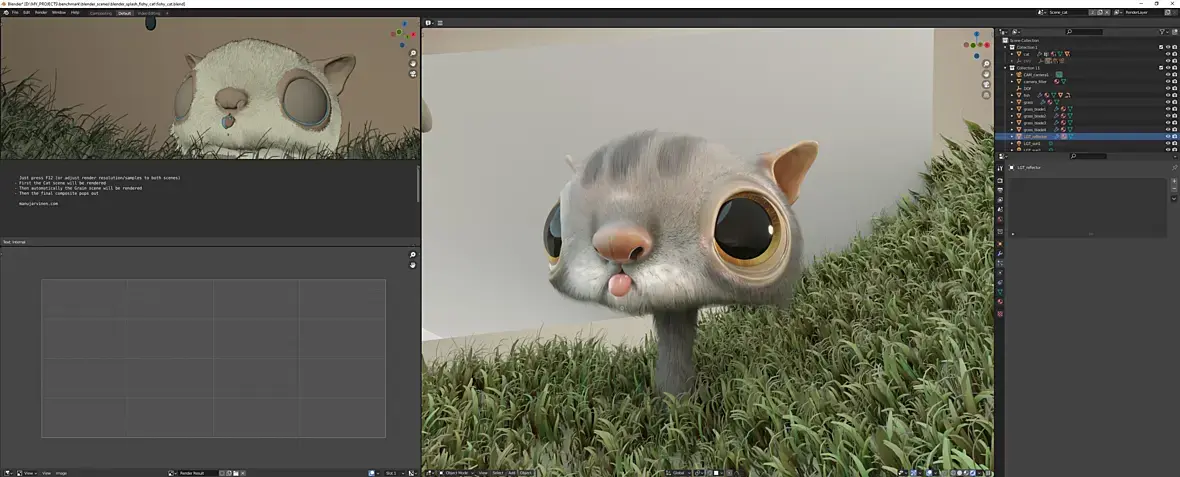
Task: Hide the fish object via eye icon
Action: 1168,95
